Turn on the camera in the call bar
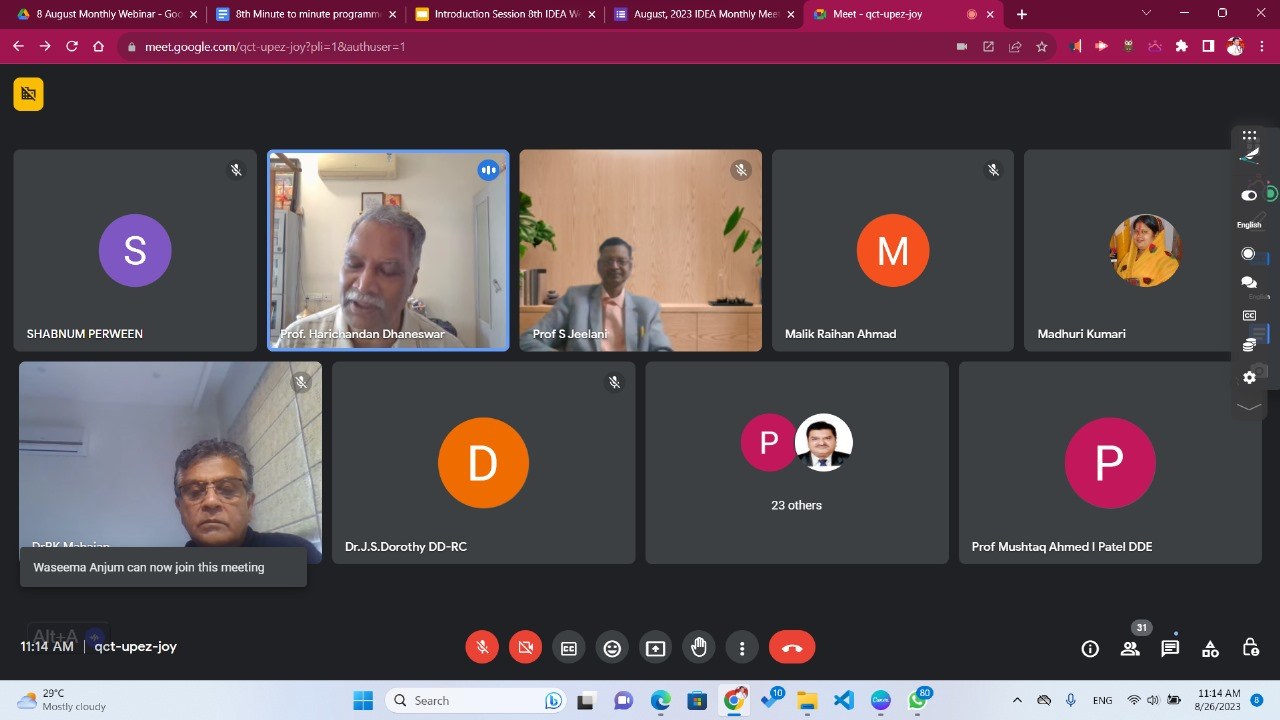 click(x=525, y=648)
